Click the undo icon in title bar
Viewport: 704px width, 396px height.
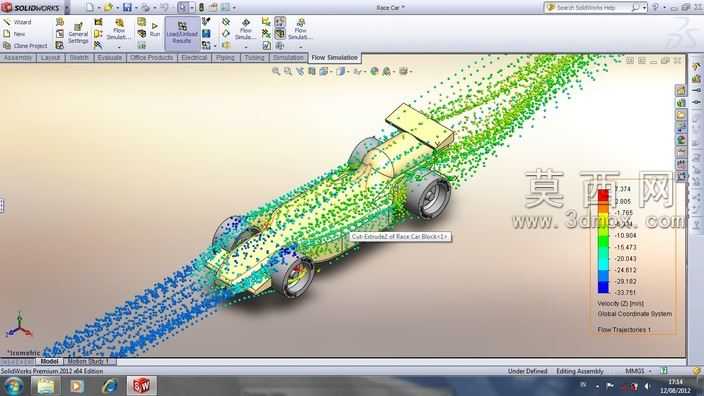[x=164, y=7]
